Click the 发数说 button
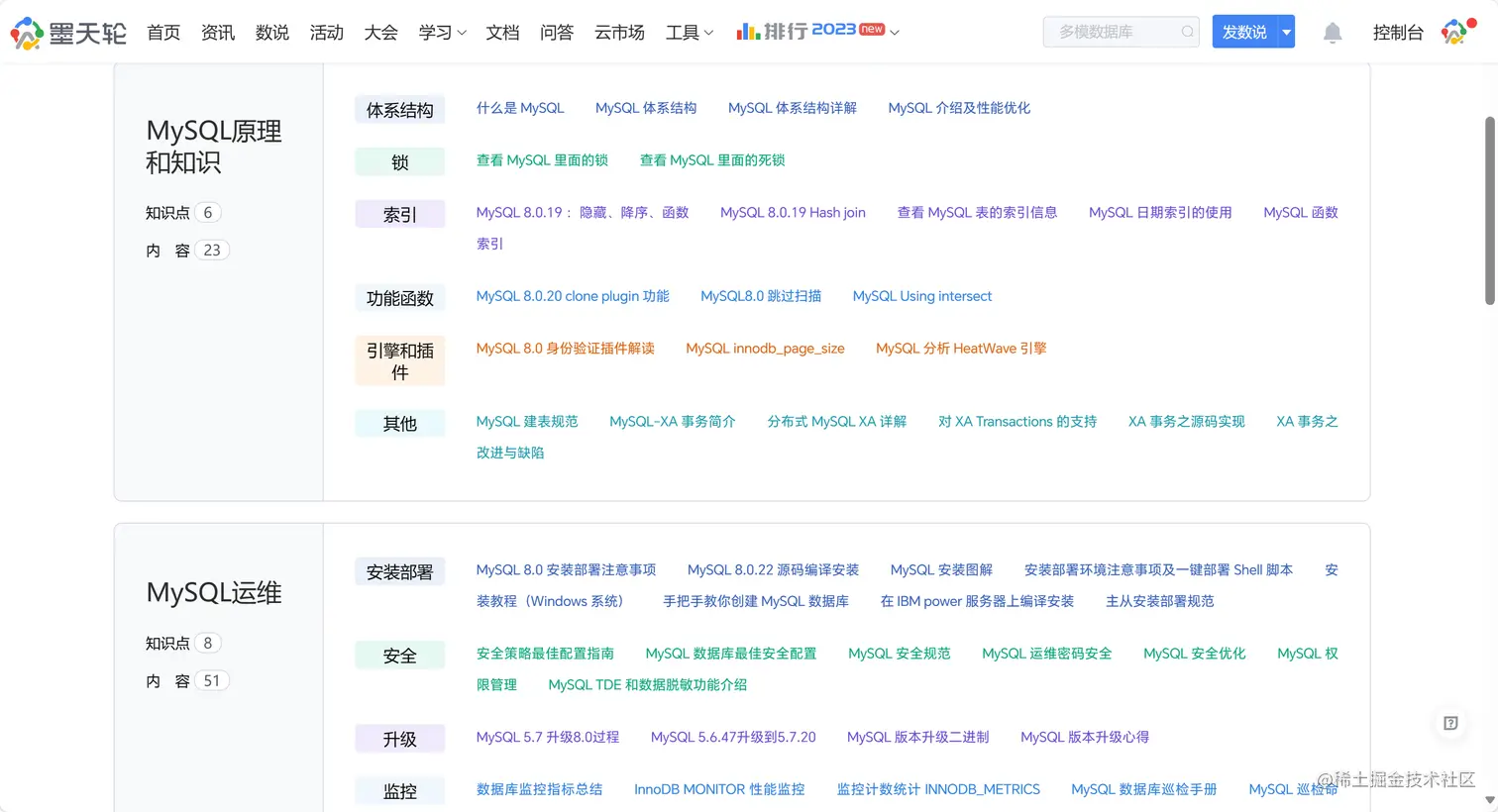 (x=1244, y=32)
